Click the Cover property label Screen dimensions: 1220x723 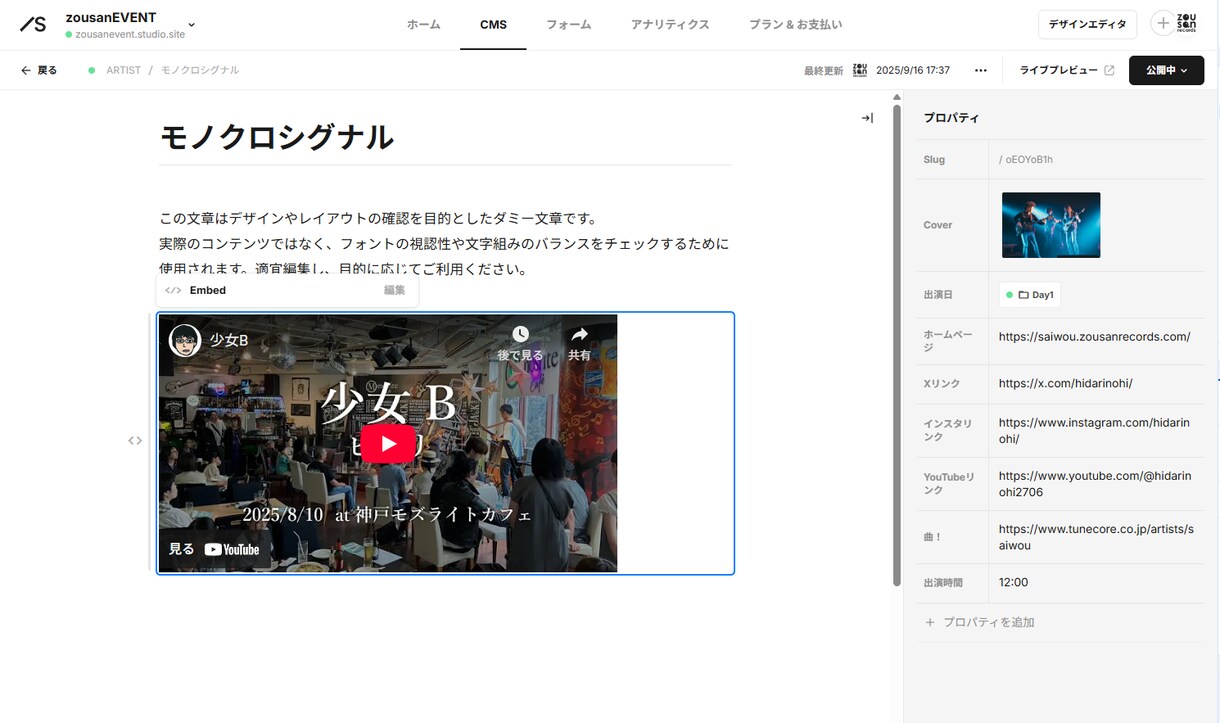[x=938, y=225]
